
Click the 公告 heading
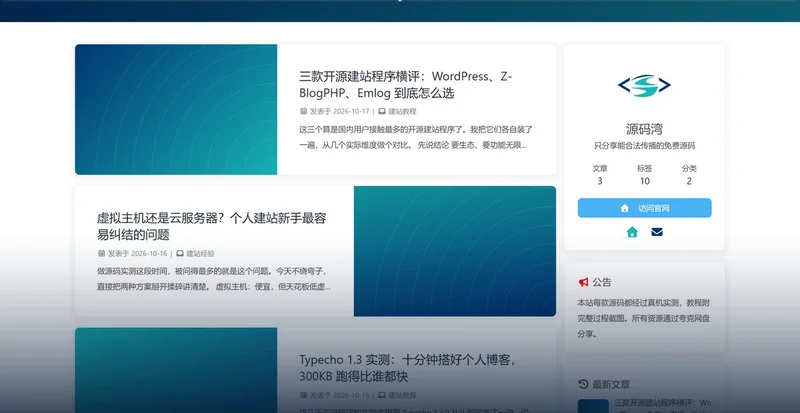coord(602,282)
